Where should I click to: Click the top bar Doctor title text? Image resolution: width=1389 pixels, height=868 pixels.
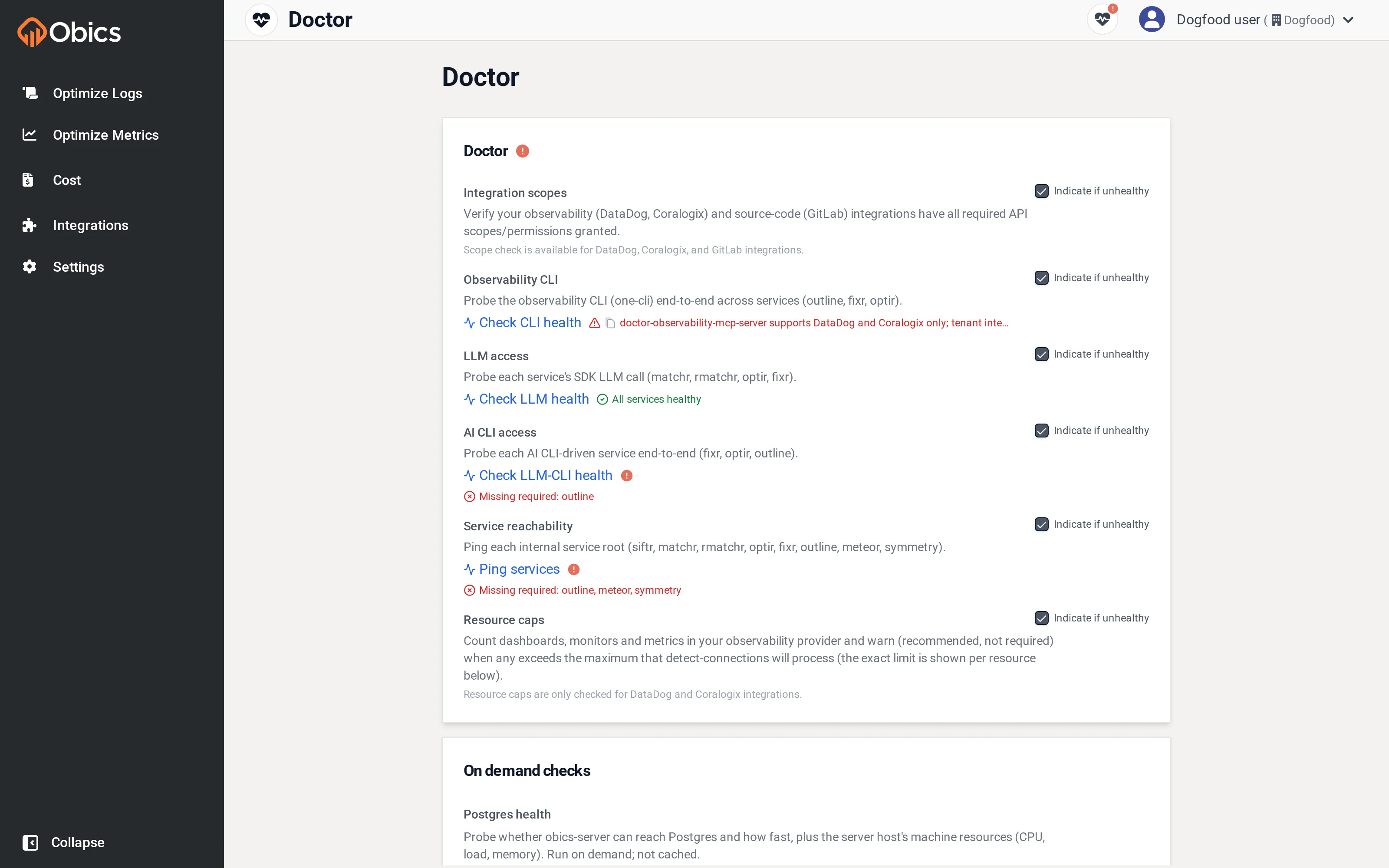pyautogui.click(x=320, y=20)
